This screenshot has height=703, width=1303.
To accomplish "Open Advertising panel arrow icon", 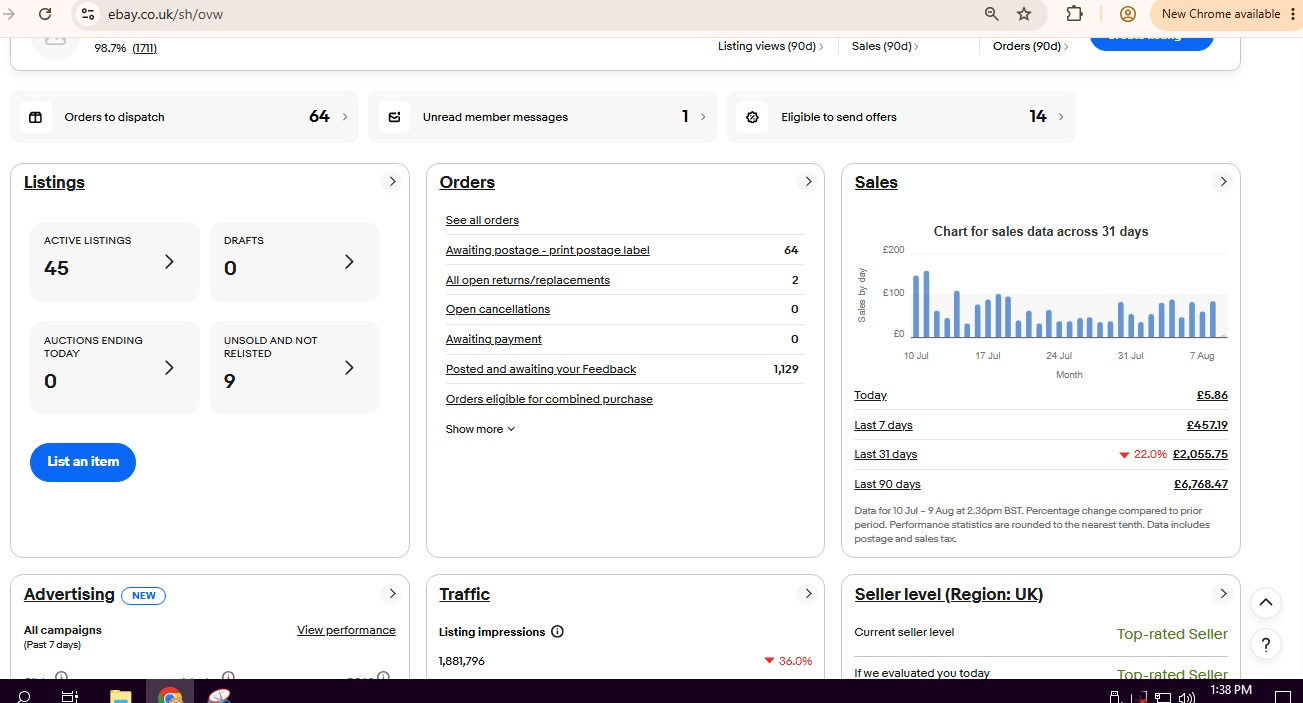I will pos(392,594).
